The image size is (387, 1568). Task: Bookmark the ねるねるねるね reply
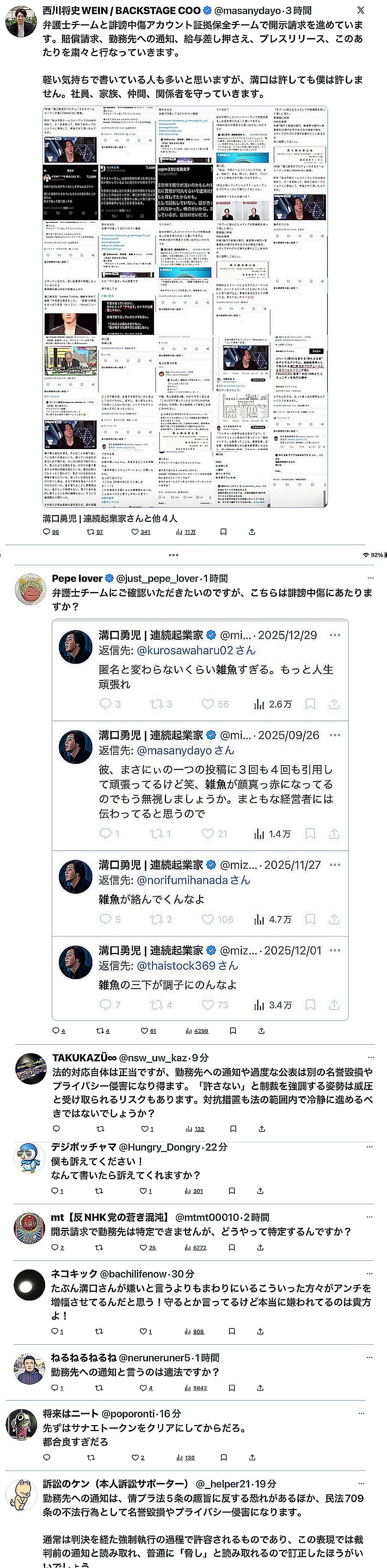click(232, 1388)
